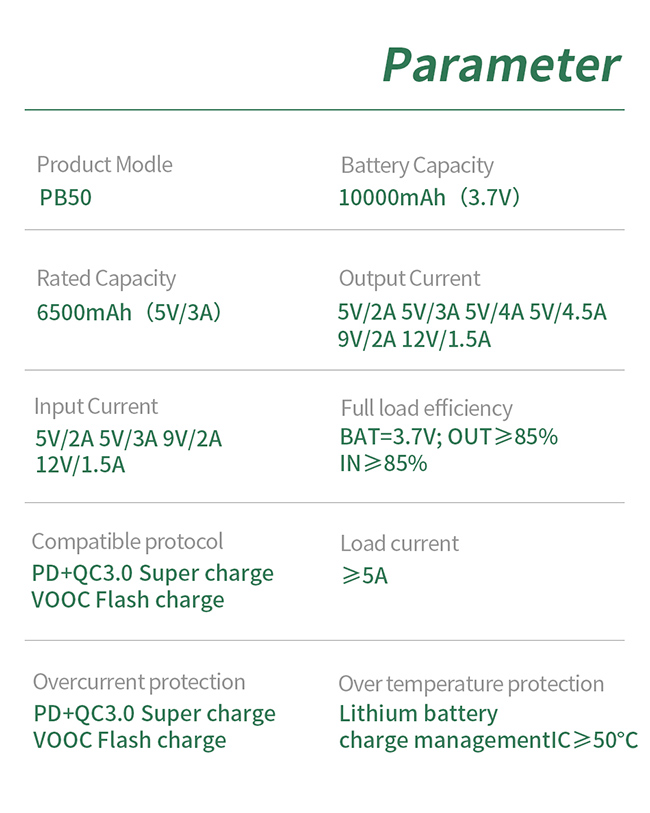Click the BAT=3.7V; OUT≥85% text
This screenshot has width=650, height=813.
point(449,437)
